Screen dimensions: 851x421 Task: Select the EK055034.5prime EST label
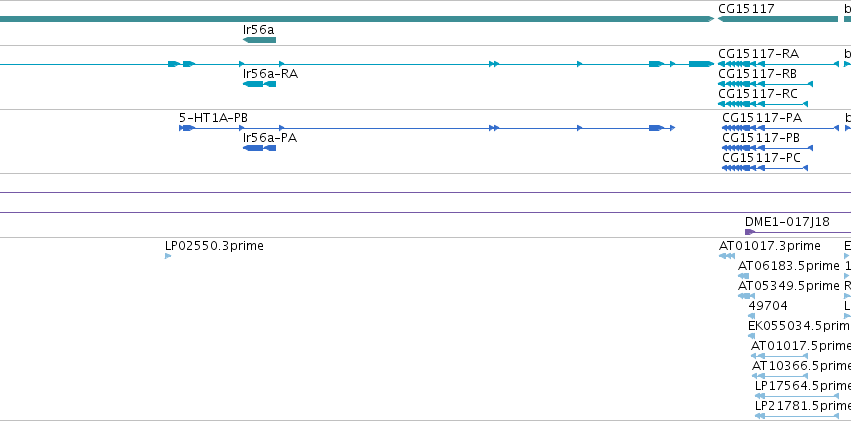coord(799,326)
